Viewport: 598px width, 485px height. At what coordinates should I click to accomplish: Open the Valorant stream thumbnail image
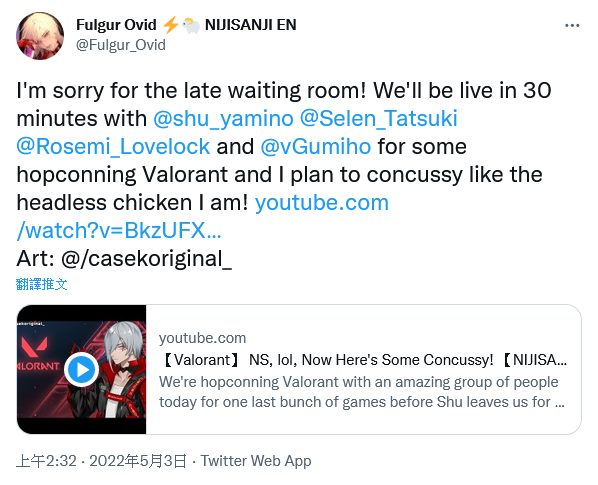pos(82,369)
